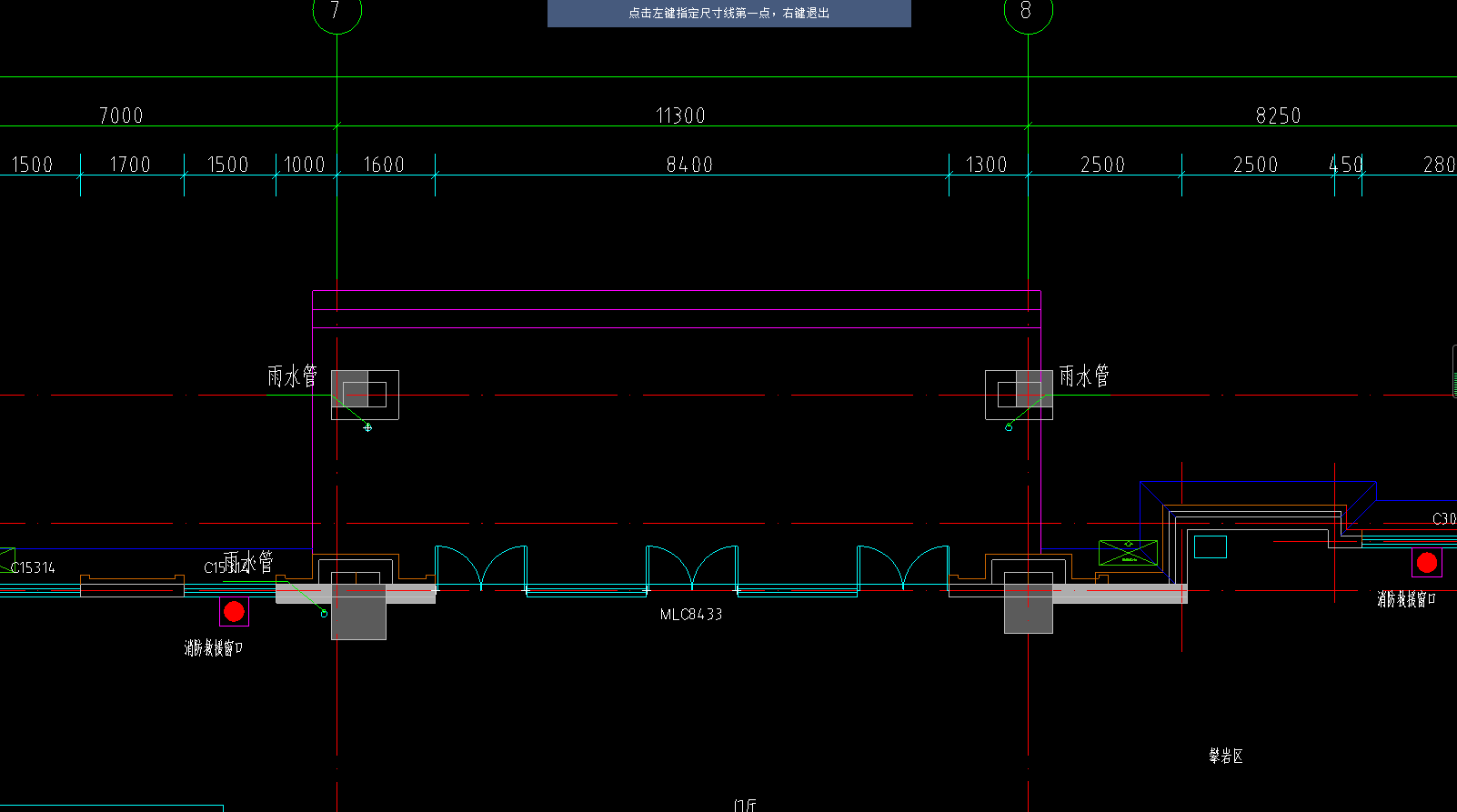
Task: Select the 8400 dimension text
Action: tap(689, 165)
